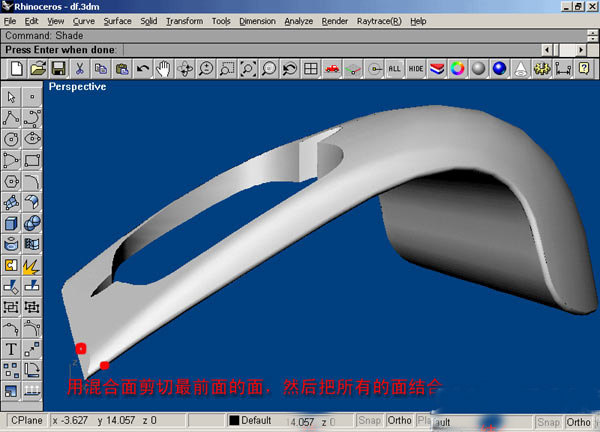Click the Undo arrow icon
Screen dimensions: 600x432
pyautogui.click(x=144, y=68)
